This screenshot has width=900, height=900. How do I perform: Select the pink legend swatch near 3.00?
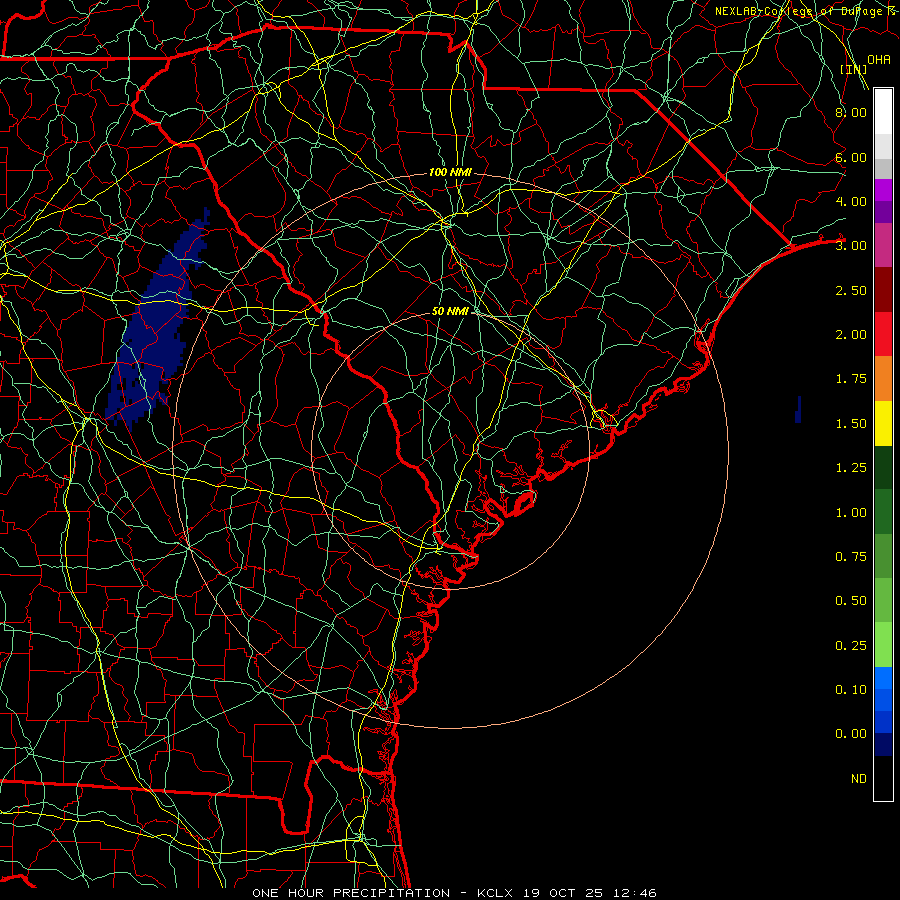coord(883,245)
